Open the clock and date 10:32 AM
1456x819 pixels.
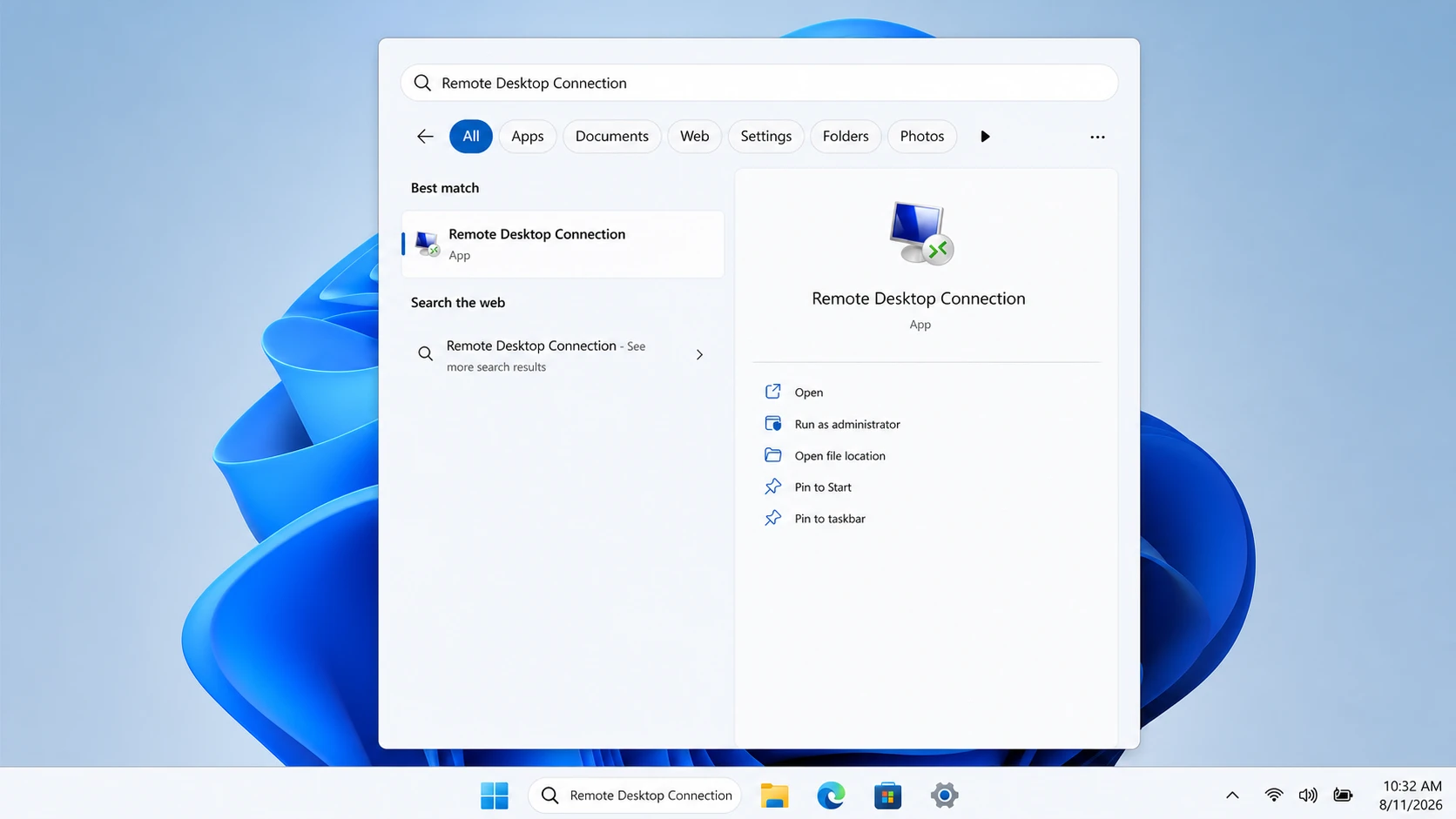pos(1411,795)
